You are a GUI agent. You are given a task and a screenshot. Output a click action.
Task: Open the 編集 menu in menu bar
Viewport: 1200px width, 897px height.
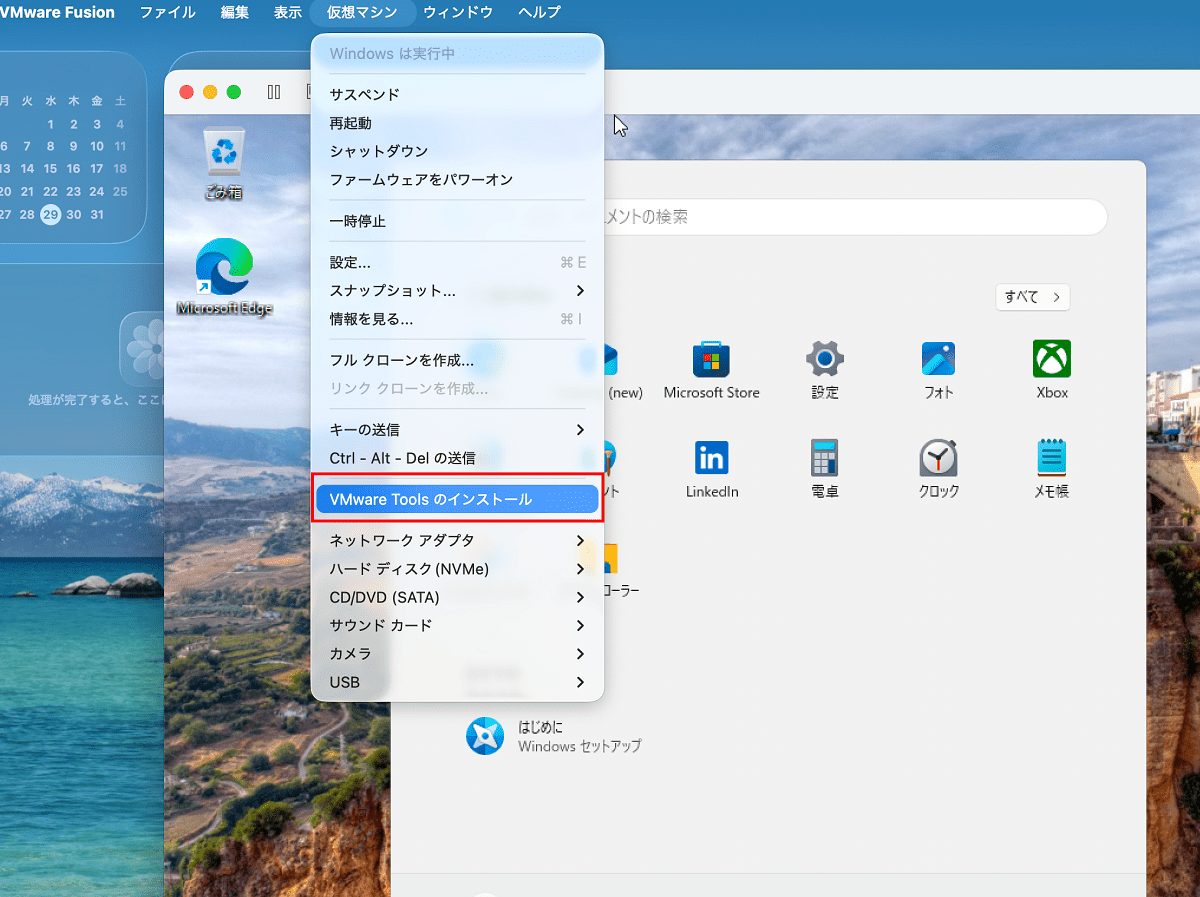pos(235,12)
